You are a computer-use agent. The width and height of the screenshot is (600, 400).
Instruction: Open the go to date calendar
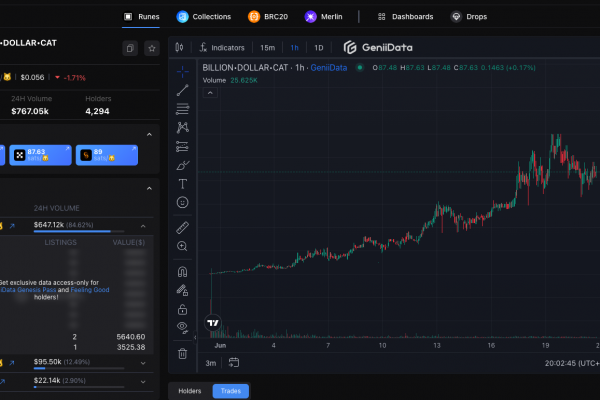point(234,362)
